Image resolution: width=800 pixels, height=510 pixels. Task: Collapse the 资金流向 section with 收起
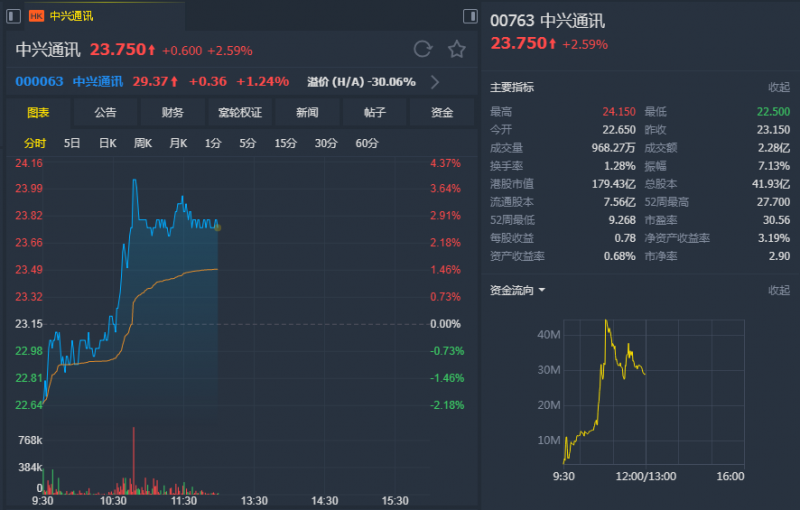779,290
